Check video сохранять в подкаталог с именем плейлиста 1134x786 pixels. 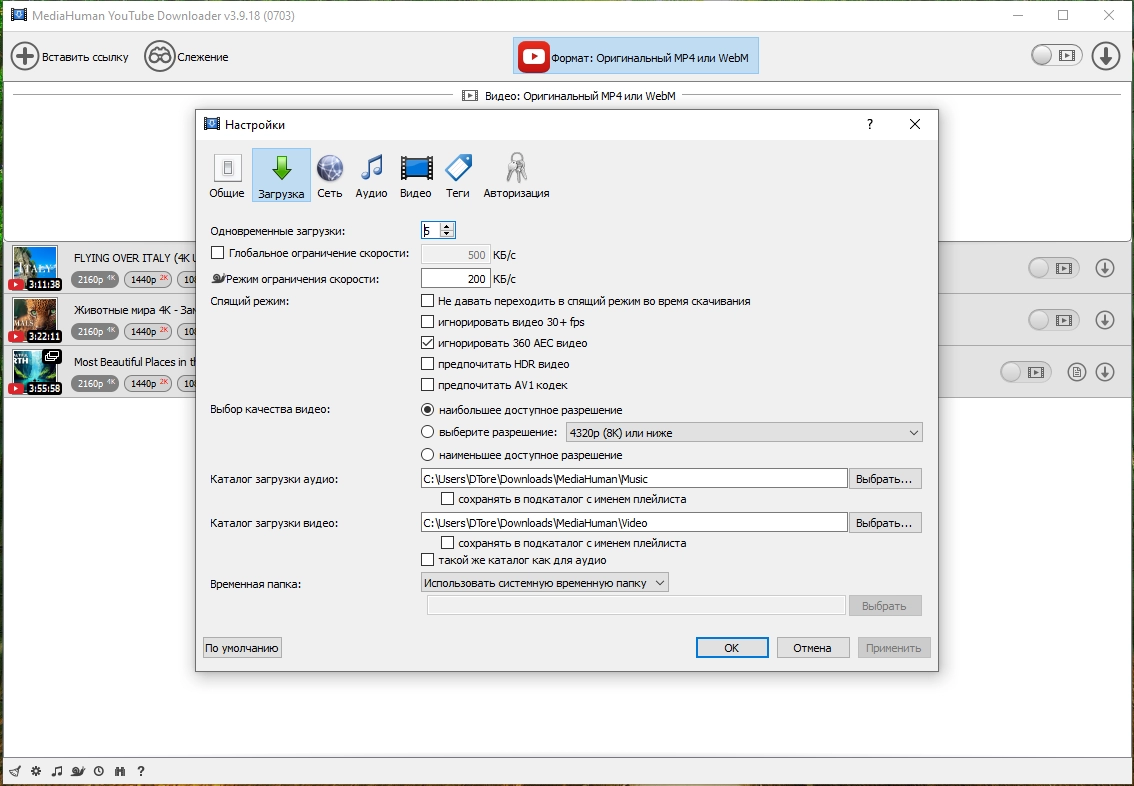pos(448,542)
